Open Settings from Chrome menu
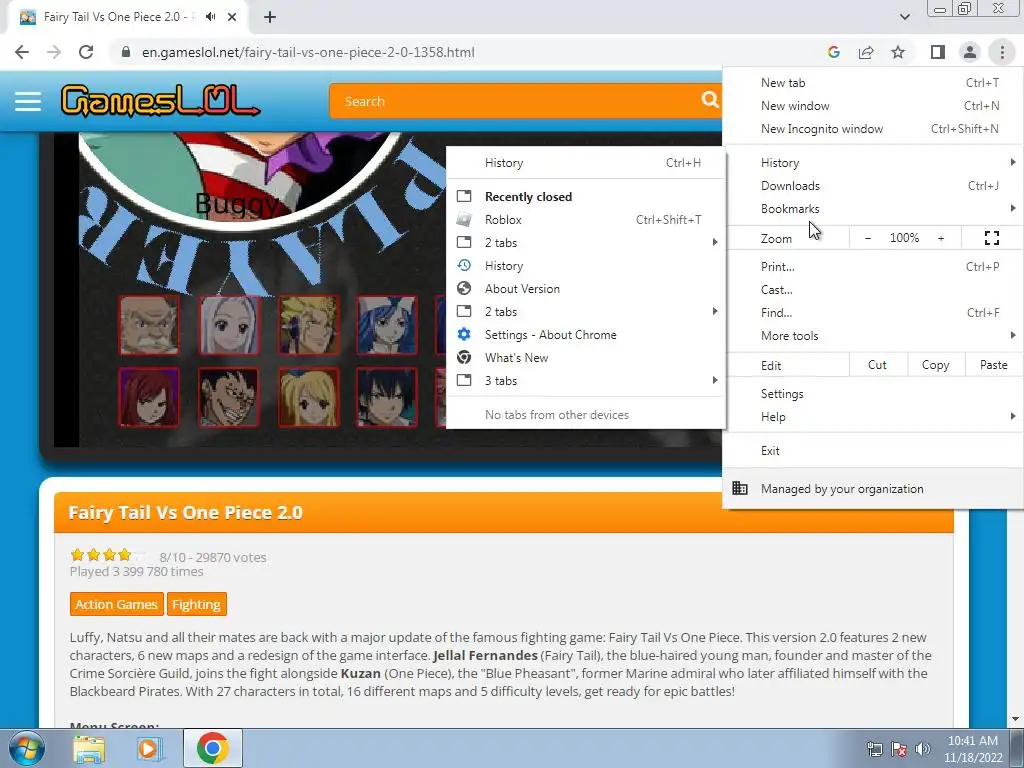This screenshot has height=768, width=1024. tap(873, 394)
